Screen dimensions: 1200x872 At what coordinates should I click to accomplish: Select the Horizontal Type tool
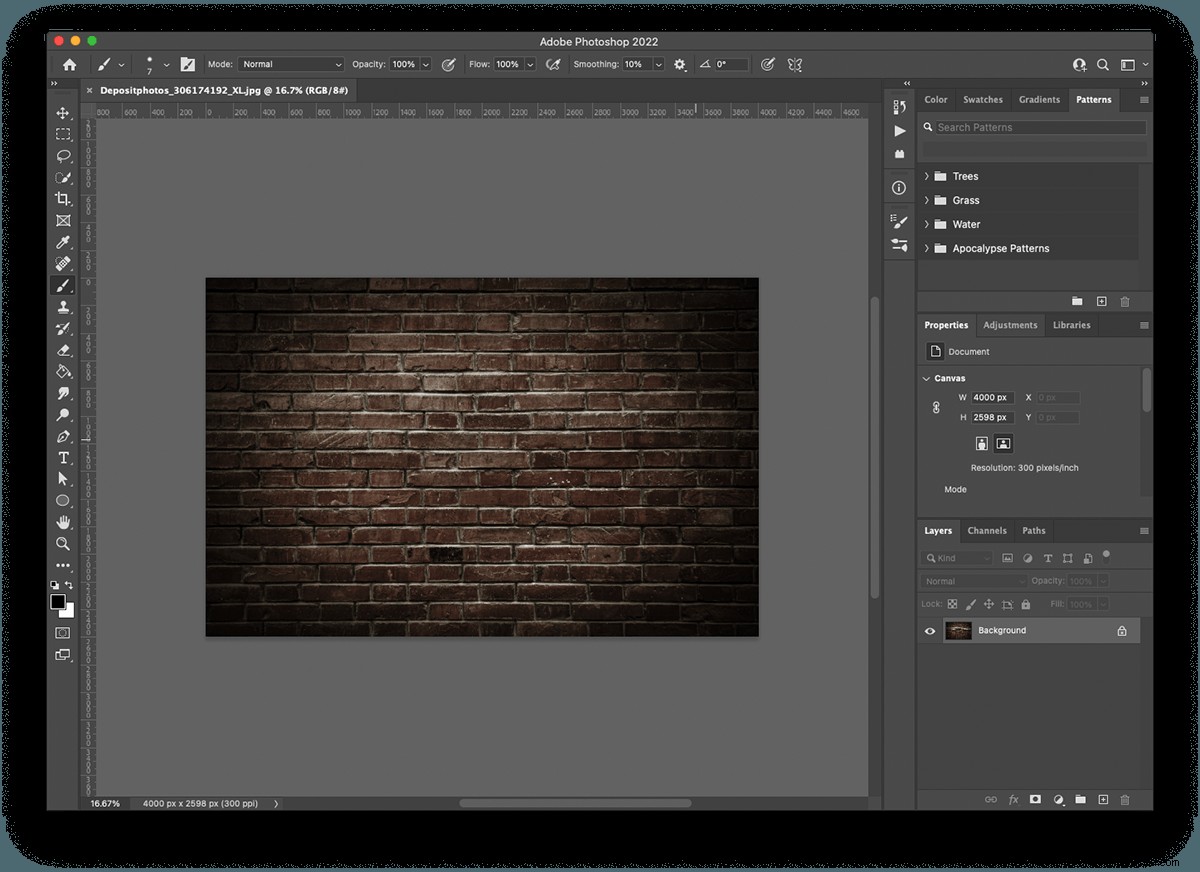pos(63,457)
